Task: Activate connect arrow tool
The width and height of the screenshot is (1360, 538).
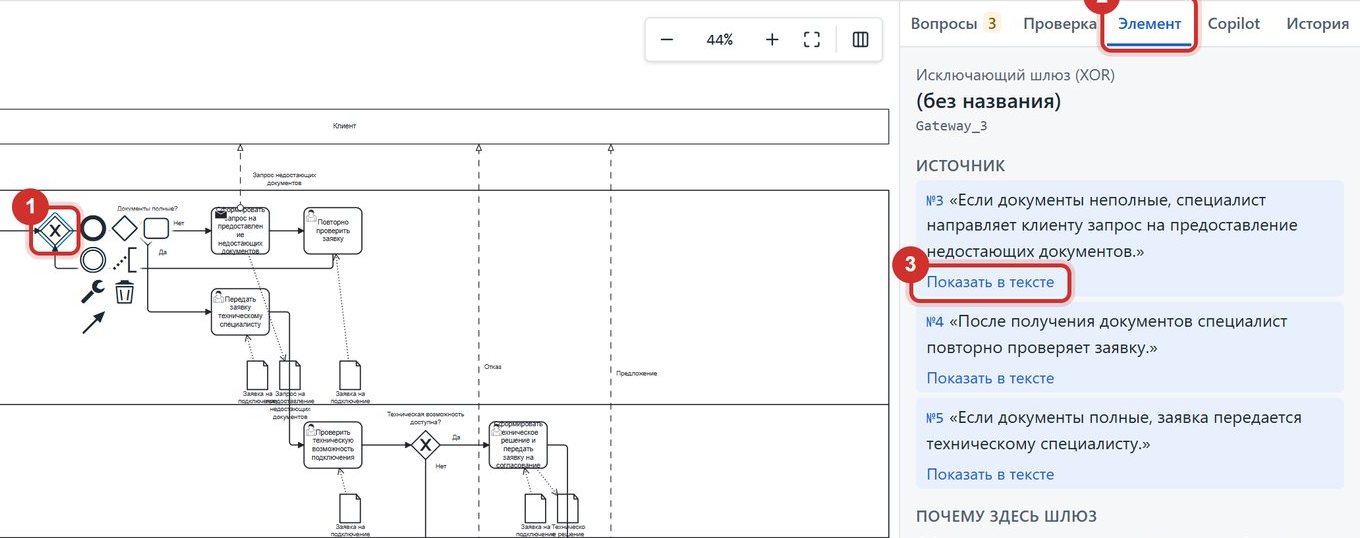Action: tap(93, 322)
